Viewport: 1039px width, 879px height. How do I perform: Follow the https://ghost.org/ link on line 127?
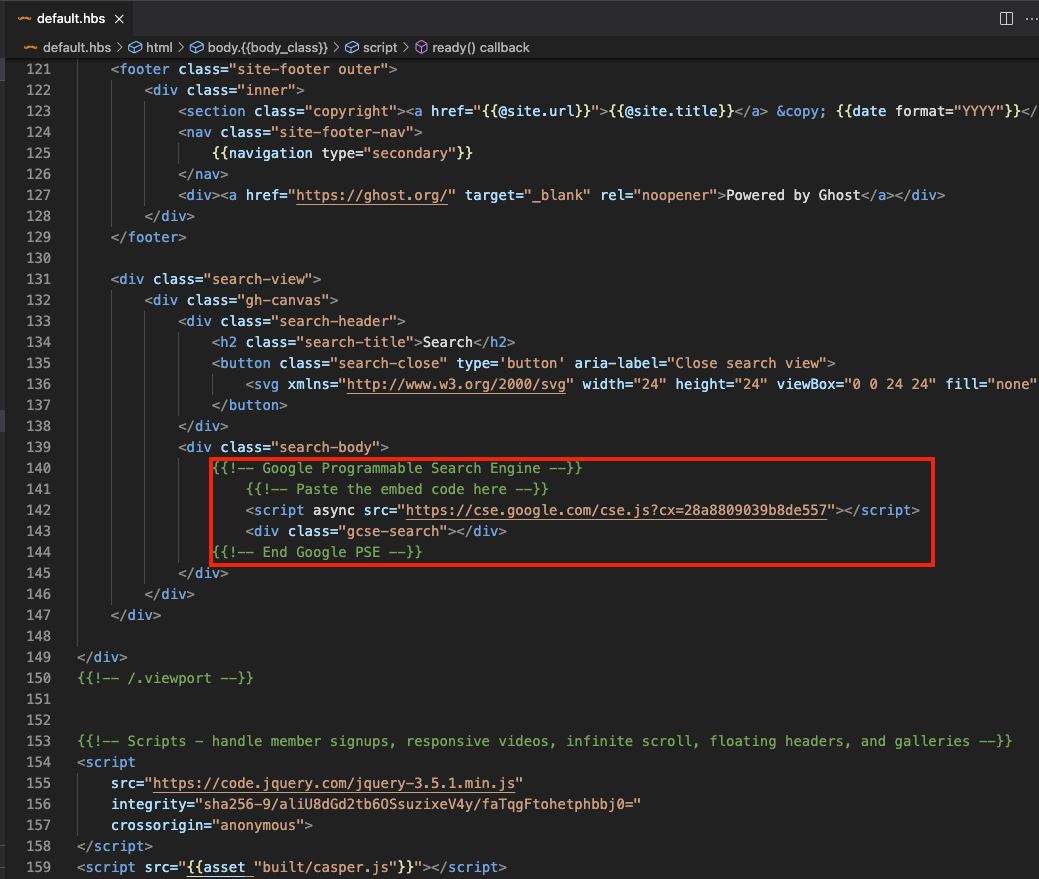pyautogui.click(x=372, y=195)
